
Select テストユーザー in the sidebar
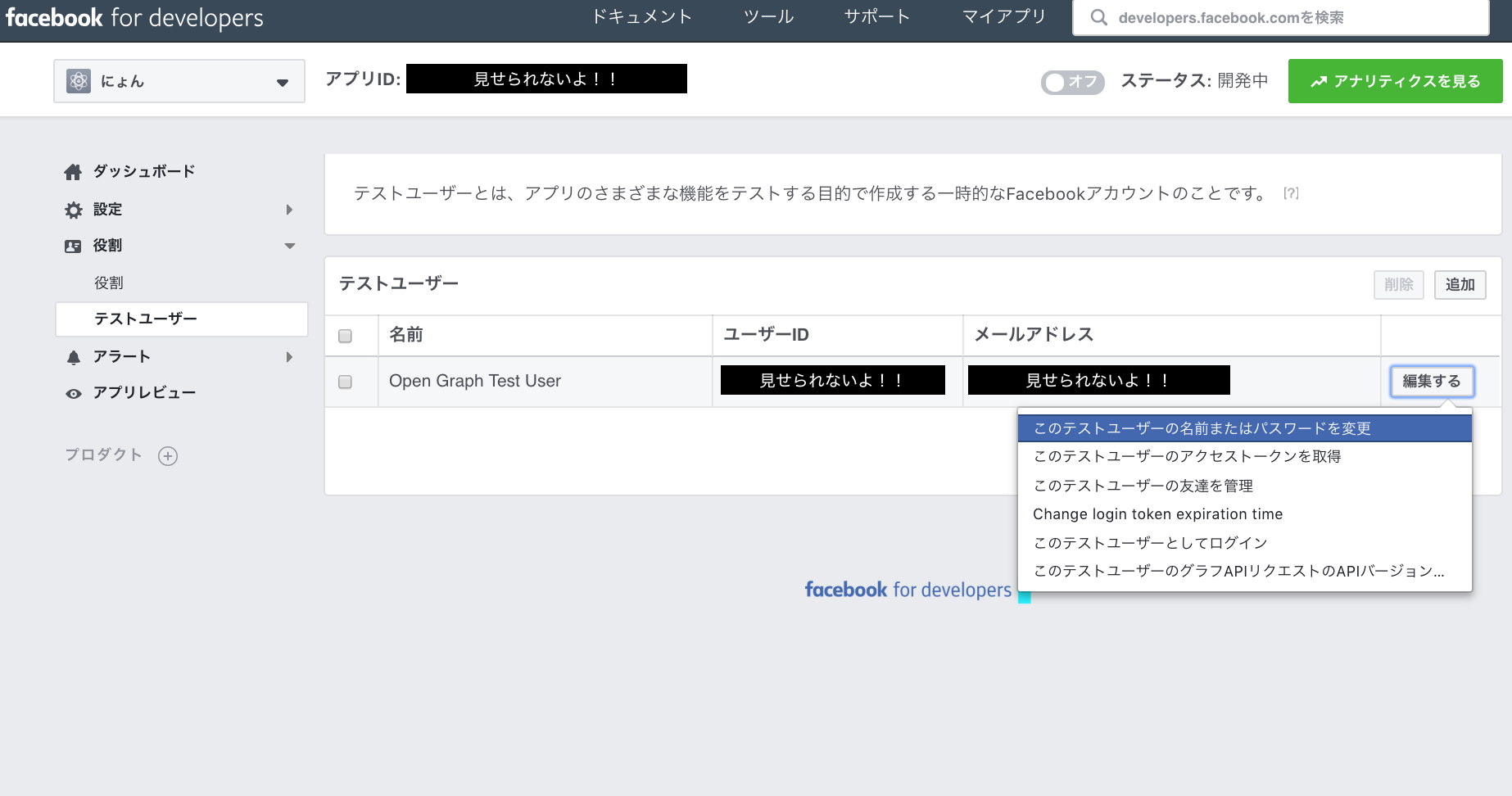[182, 319]
